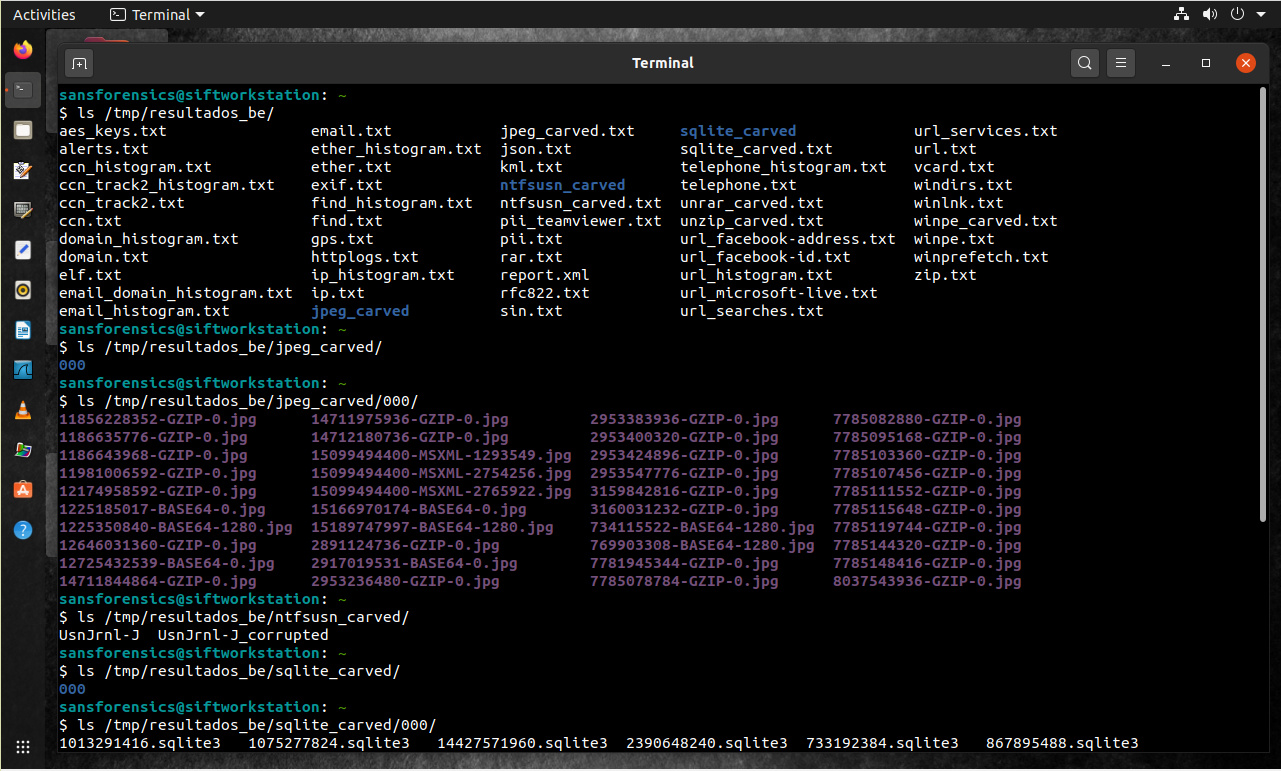Launch Firefox from the dock
This screenshot has height=771, width=1281.
click(22, 49)
